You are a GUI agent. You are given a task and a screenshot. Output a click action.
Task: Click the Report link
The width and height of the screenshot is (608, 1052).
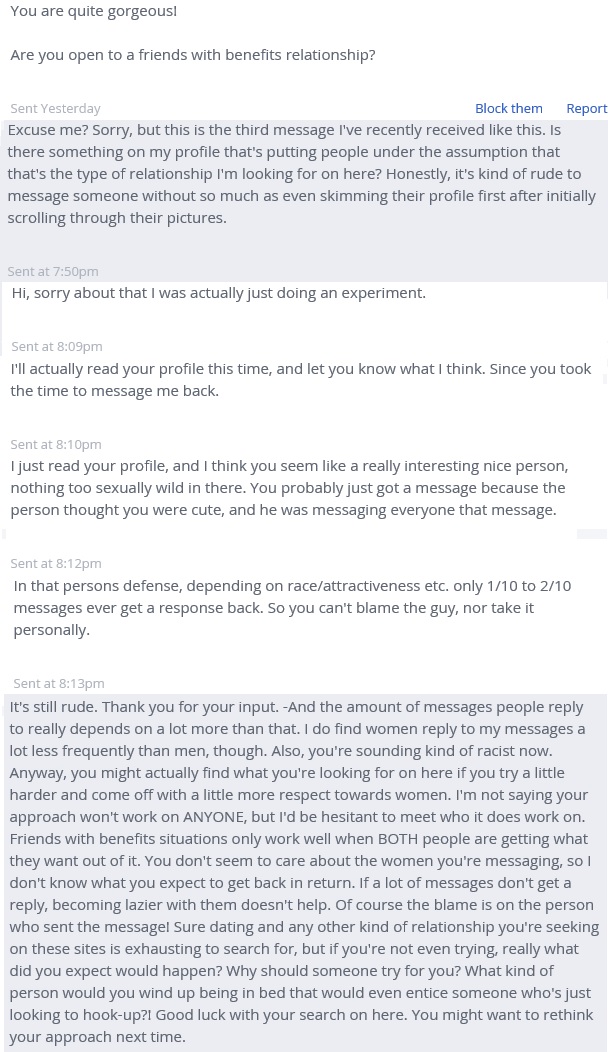pyautogui.click(x=586, y=108)
